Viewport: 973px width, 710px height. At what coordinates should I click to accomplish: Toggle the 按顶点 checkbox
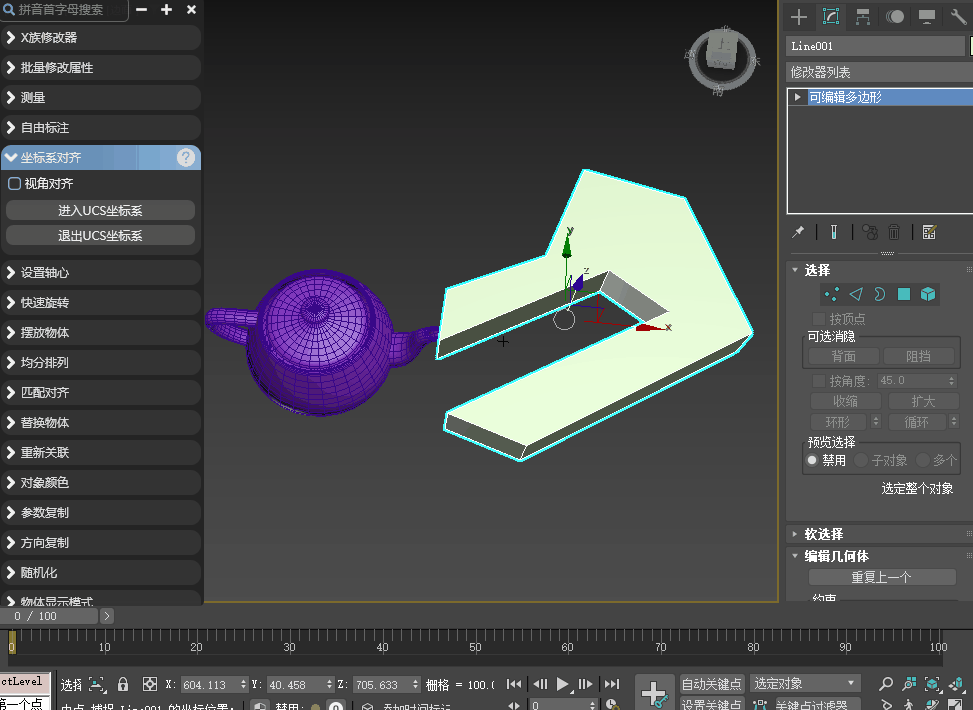(819, 319)
